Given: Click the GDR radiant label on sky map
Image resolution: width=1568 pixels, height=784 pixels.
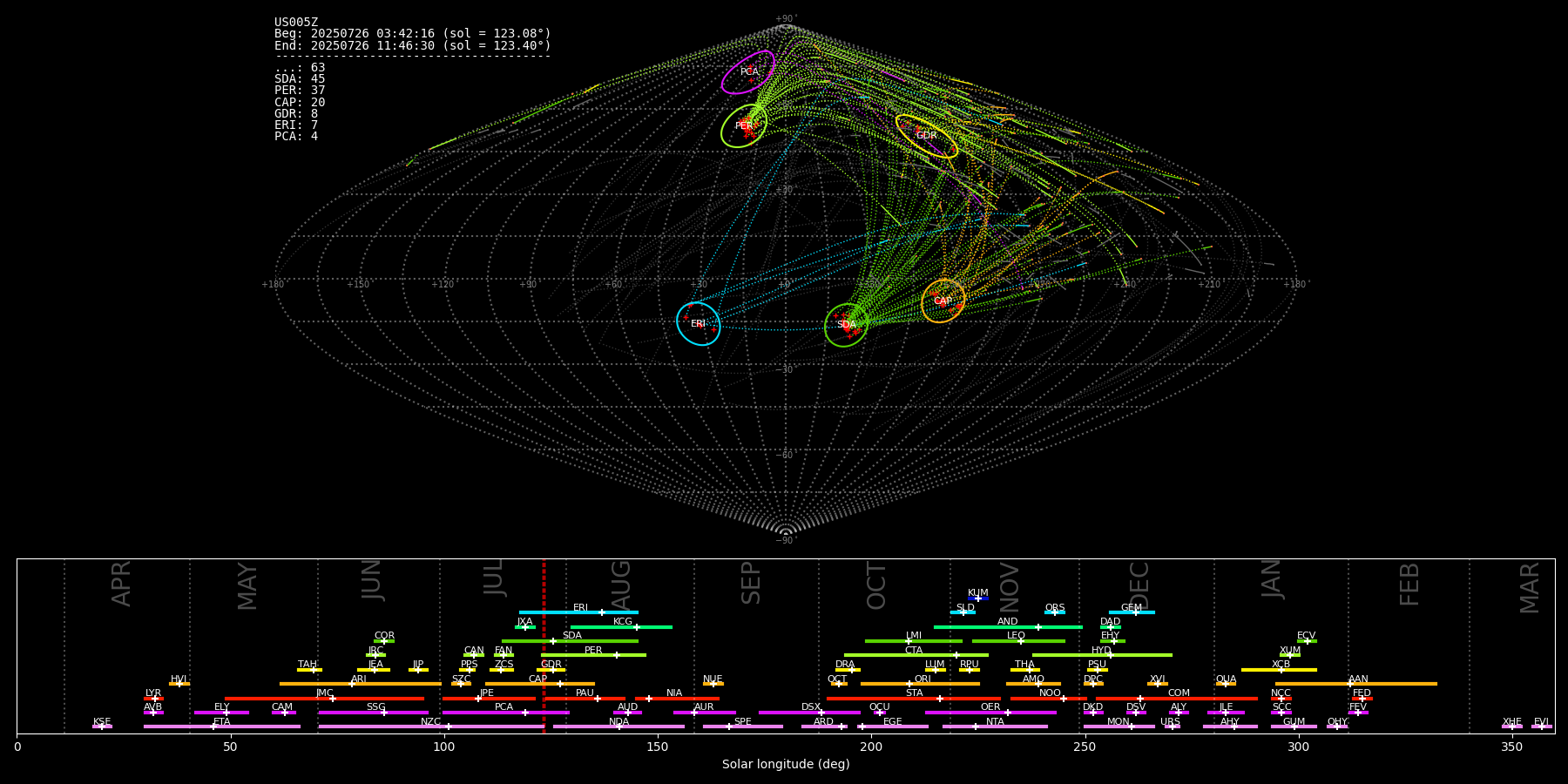Looking at the screenshot, I should 926,135.
